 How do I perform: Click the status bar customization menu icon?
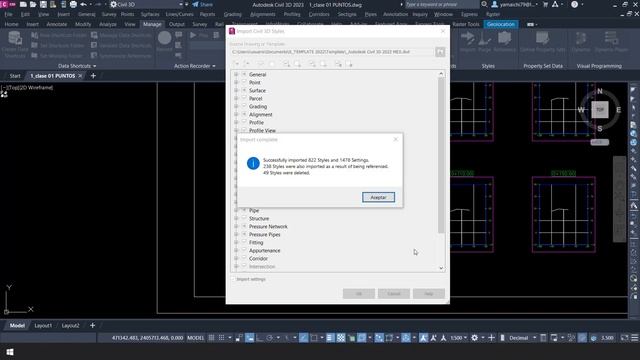[635, 338]
